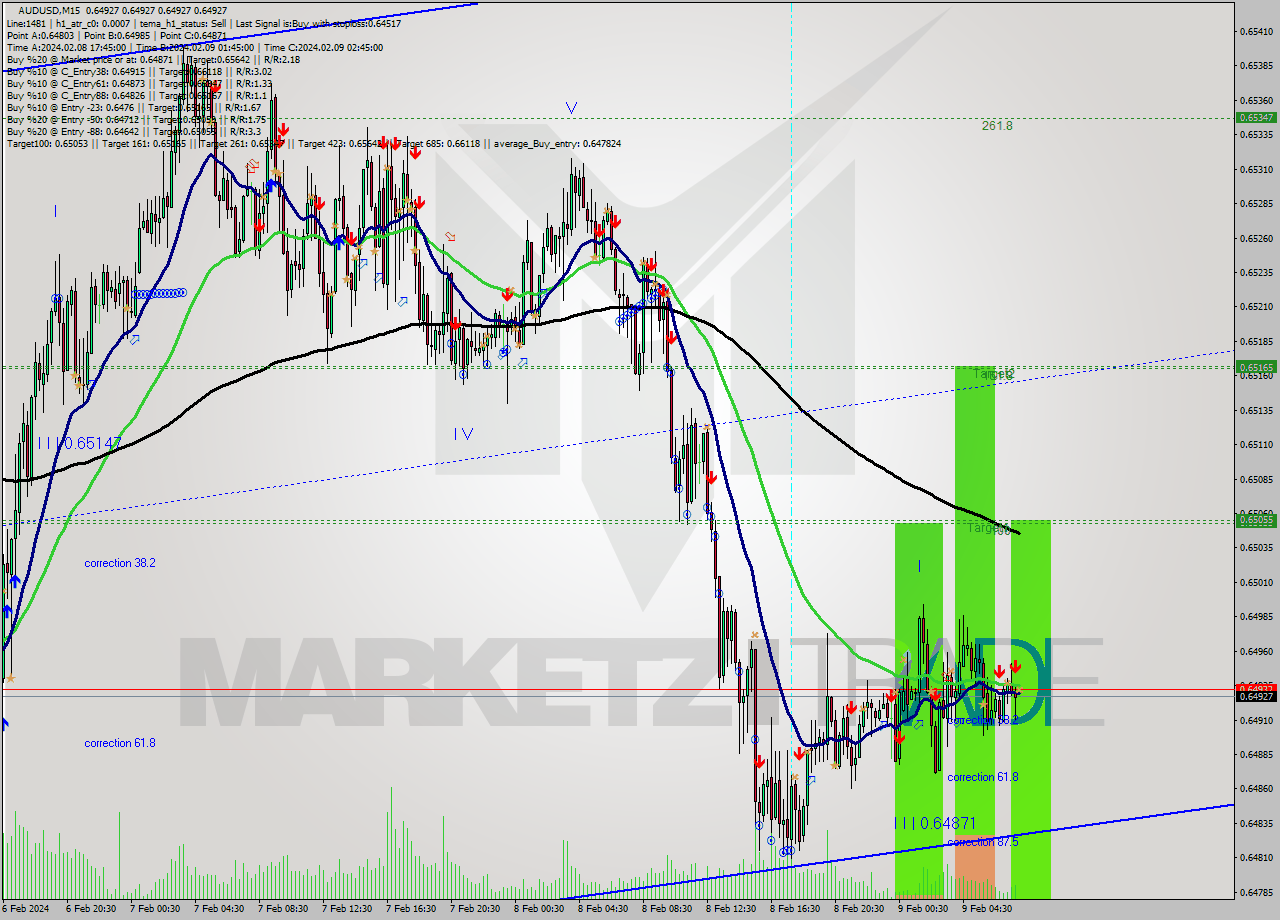Click the 'correction 87.5' label

coord(983,842)
